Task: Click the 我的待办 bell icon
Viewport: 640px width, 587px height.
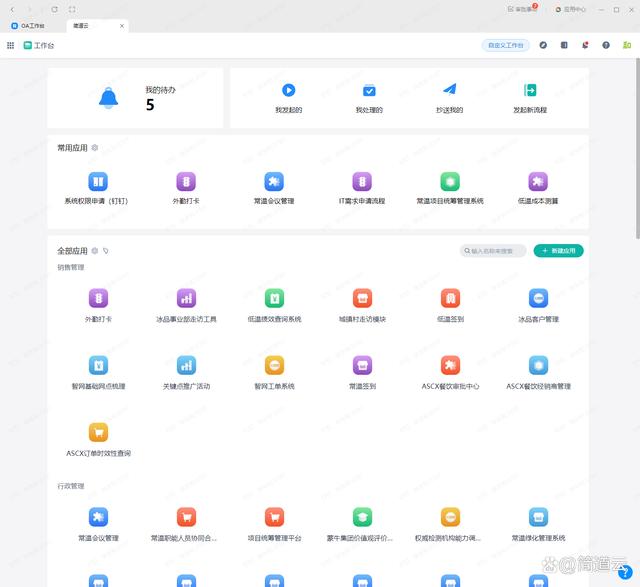Action: (108, 98)
